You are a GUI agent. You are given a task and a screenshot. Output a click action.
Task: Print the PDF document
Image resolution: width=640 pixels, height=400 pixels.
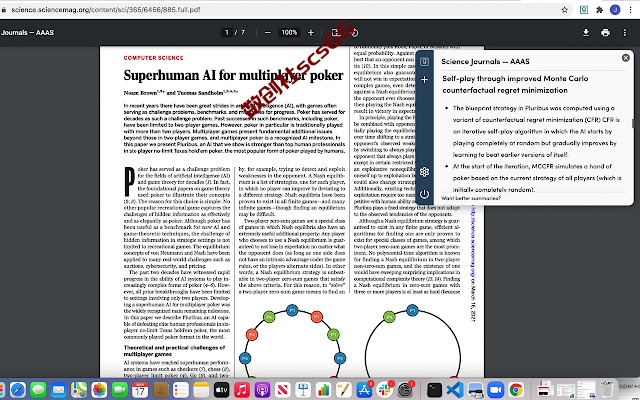tap(605, 32)
